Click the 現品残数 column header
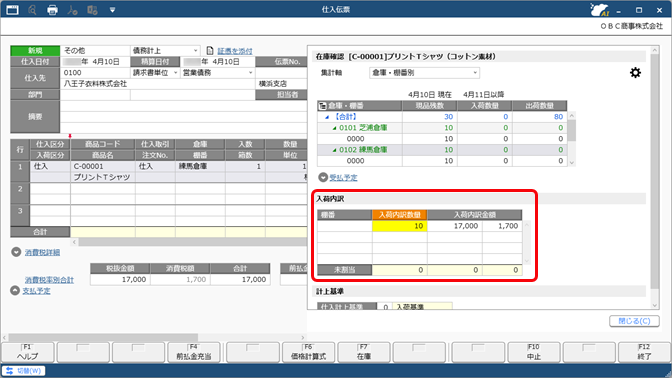672x378 pixels. coord(429,105)
